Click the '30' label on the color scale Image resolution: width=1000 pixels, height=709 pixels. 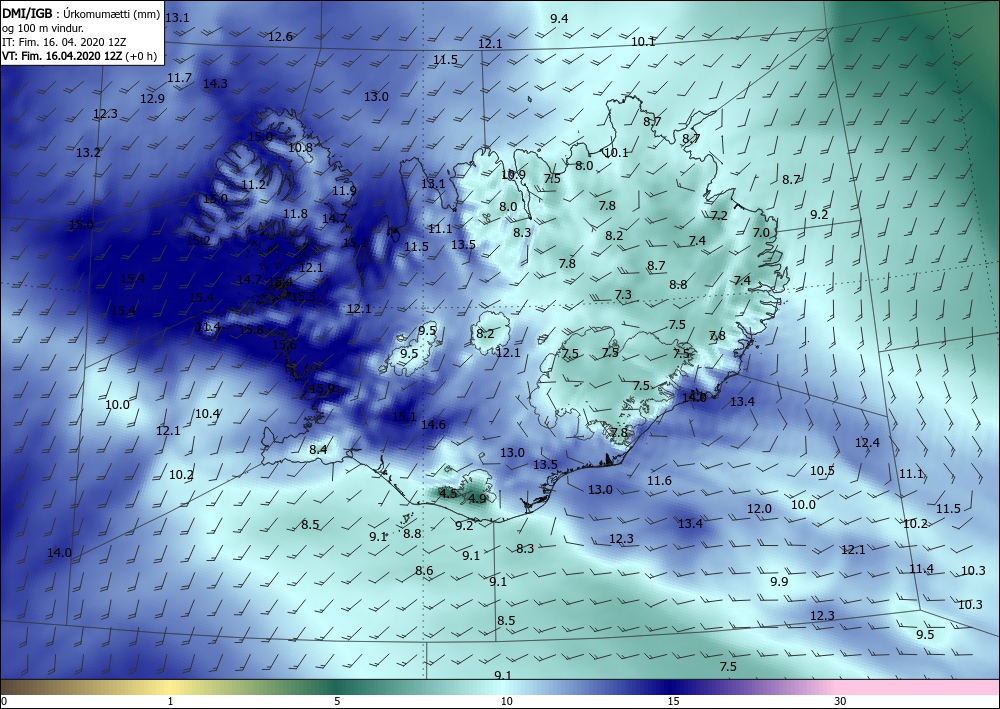[x=841, y=702]
